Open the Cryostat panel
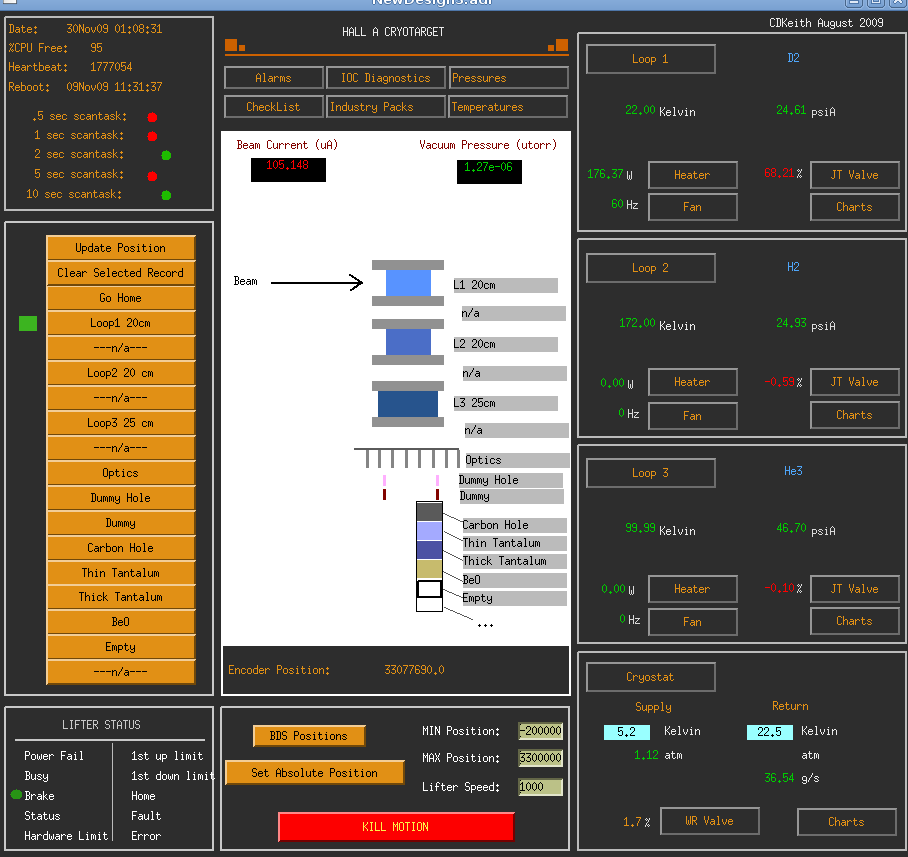908x857 pixels. point(650,677)
